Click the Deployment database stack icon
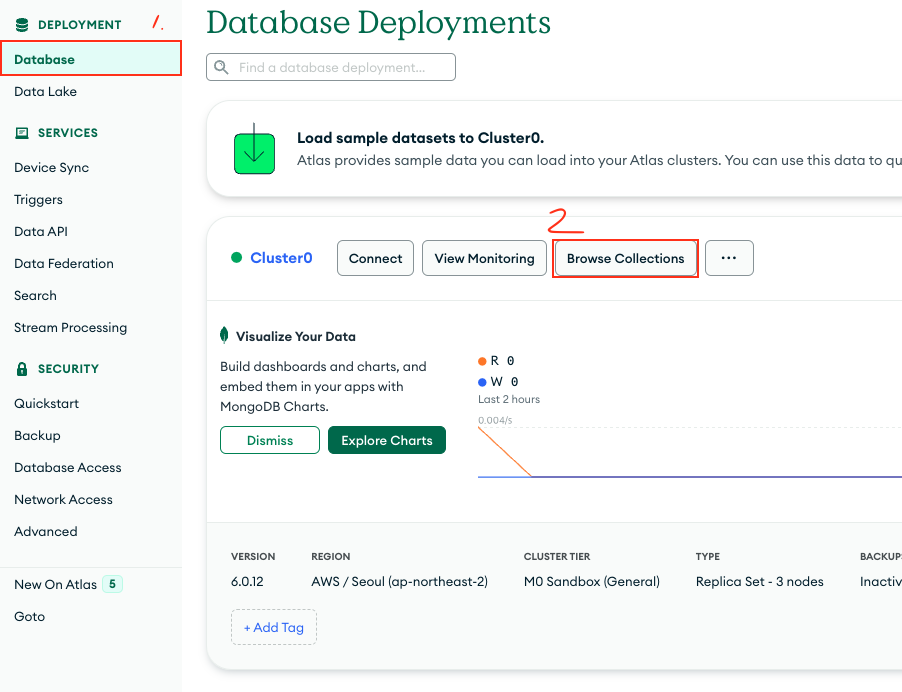902x692 pixels. [x=22, y=25]
